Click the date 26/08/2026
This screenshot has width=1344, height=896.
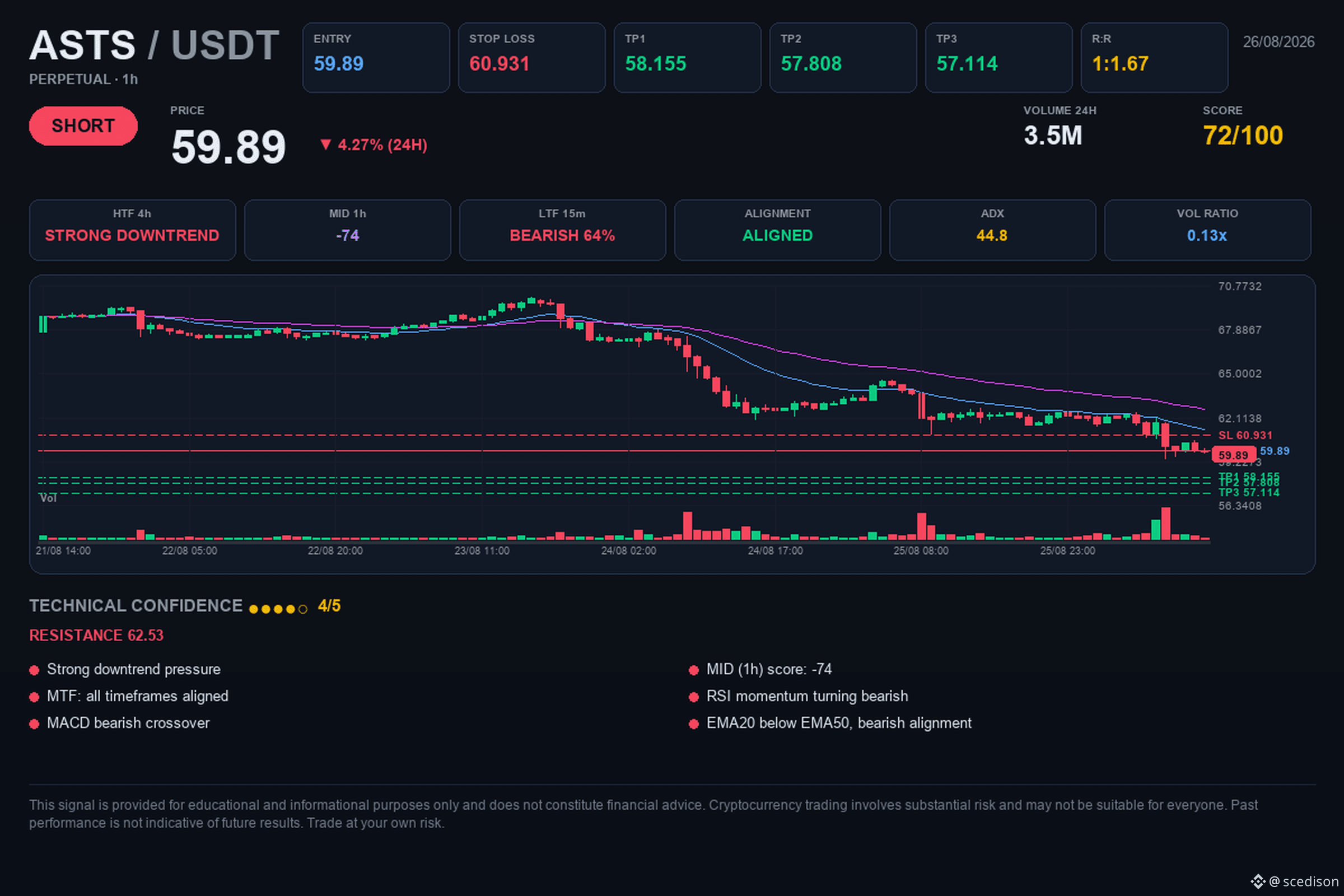pos(1279,41)
